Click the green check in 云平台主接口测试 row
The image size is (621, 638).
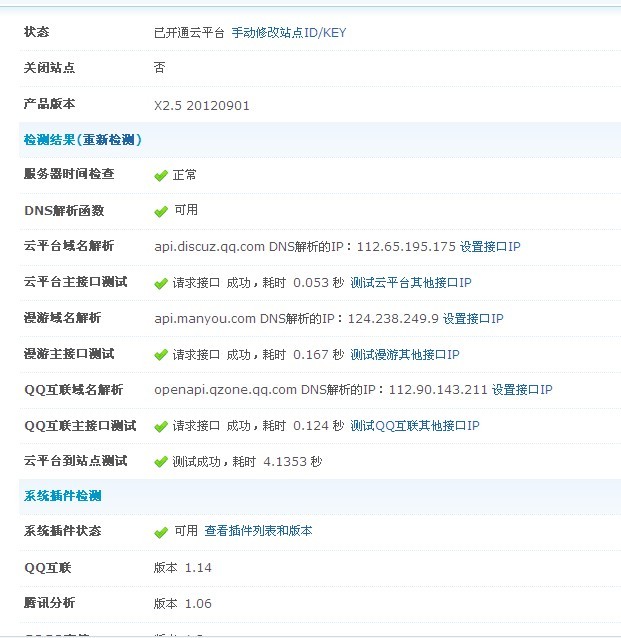161,283
